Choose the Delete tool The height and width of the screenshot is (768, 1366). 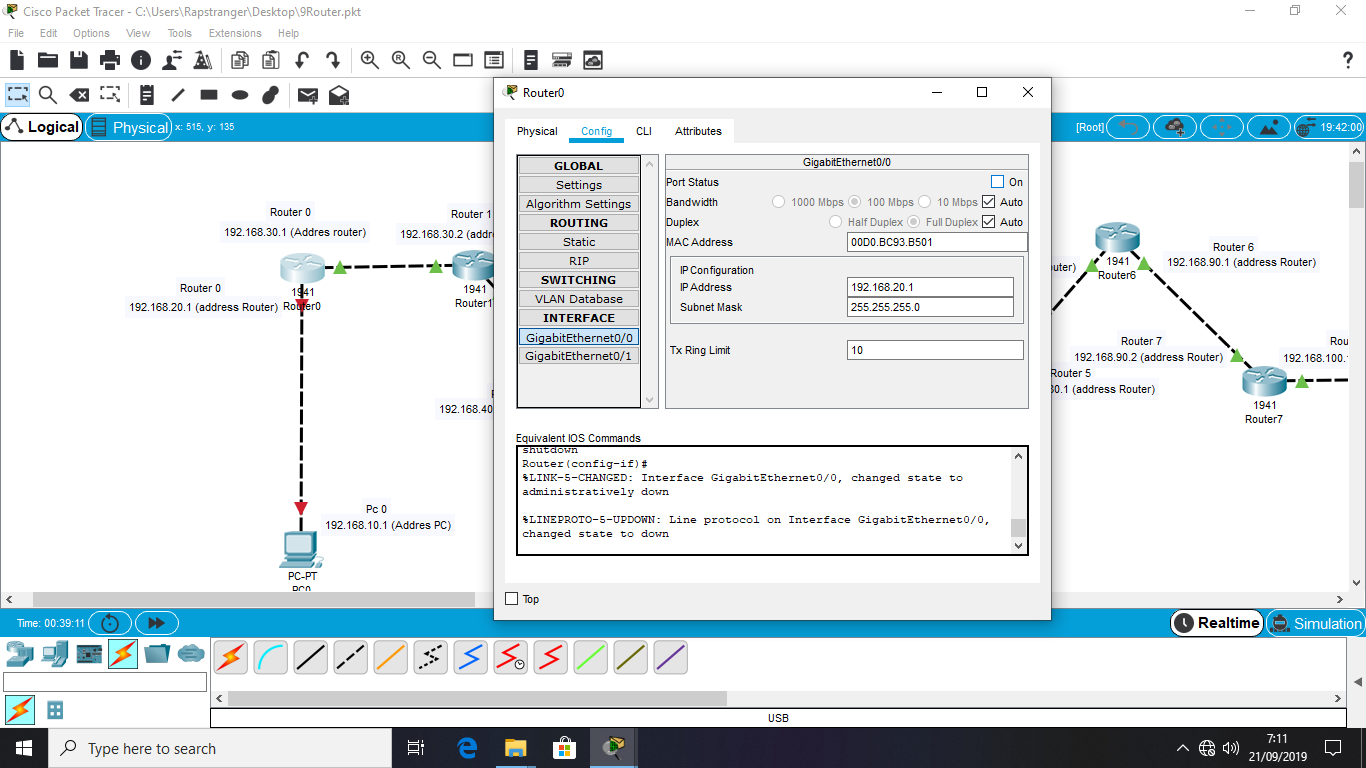point(79,95)
